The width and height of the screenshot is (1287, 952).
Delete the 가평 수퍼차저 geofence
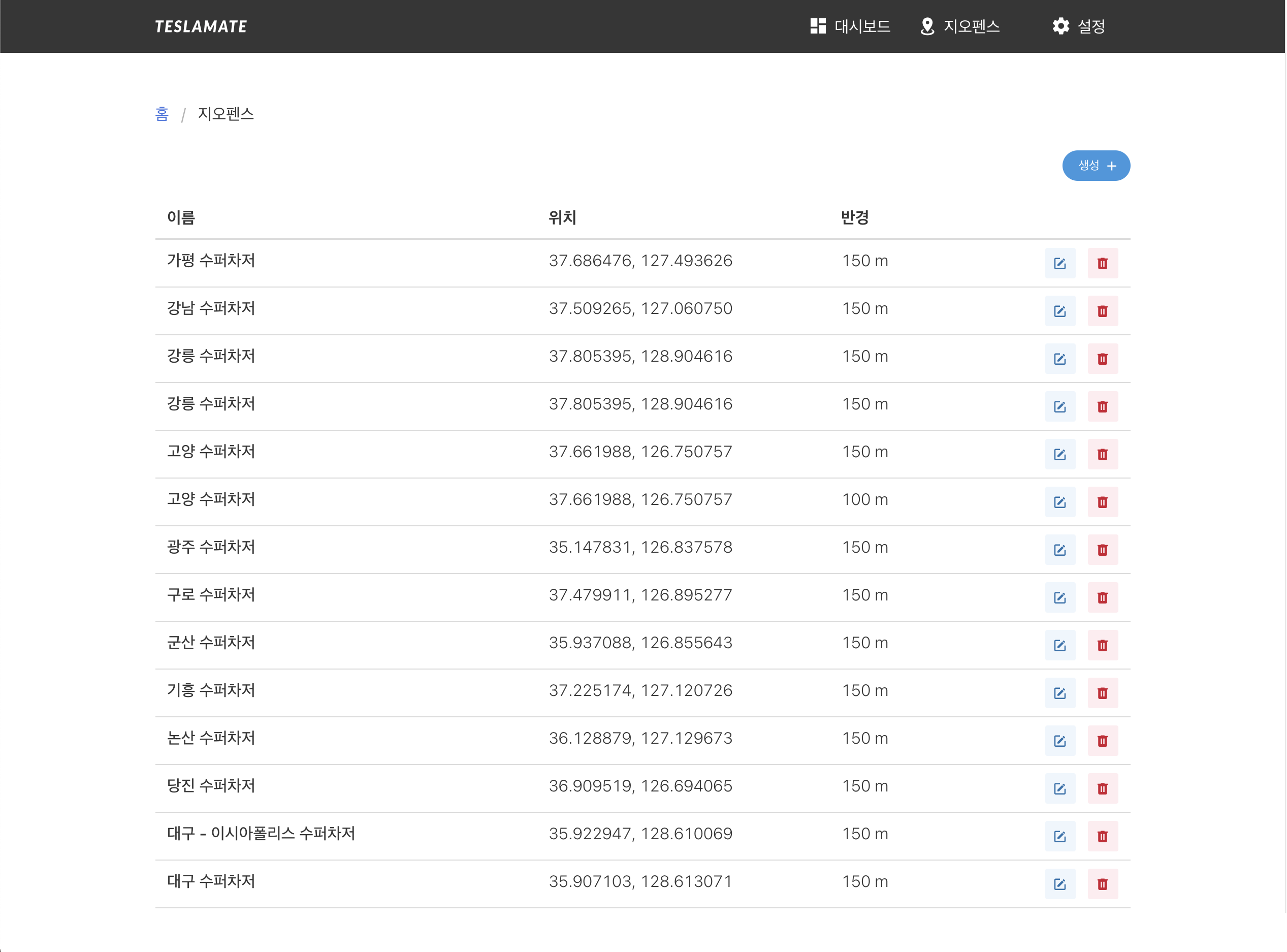(1103, 263)
